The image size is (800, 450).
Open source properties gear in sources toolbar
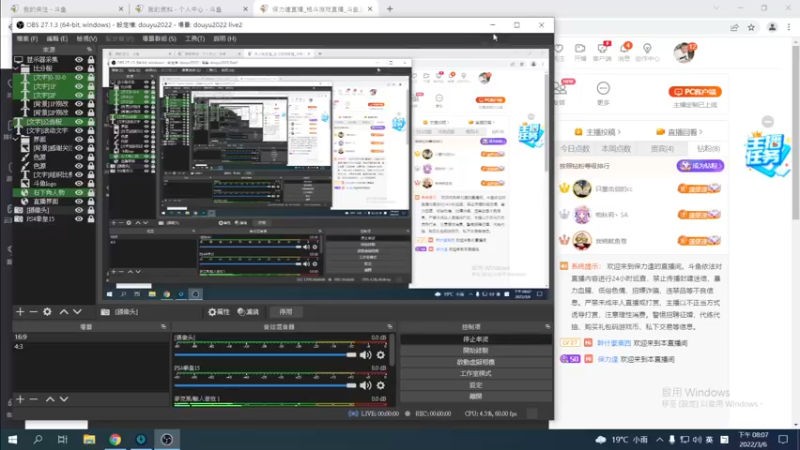[47, 312]
